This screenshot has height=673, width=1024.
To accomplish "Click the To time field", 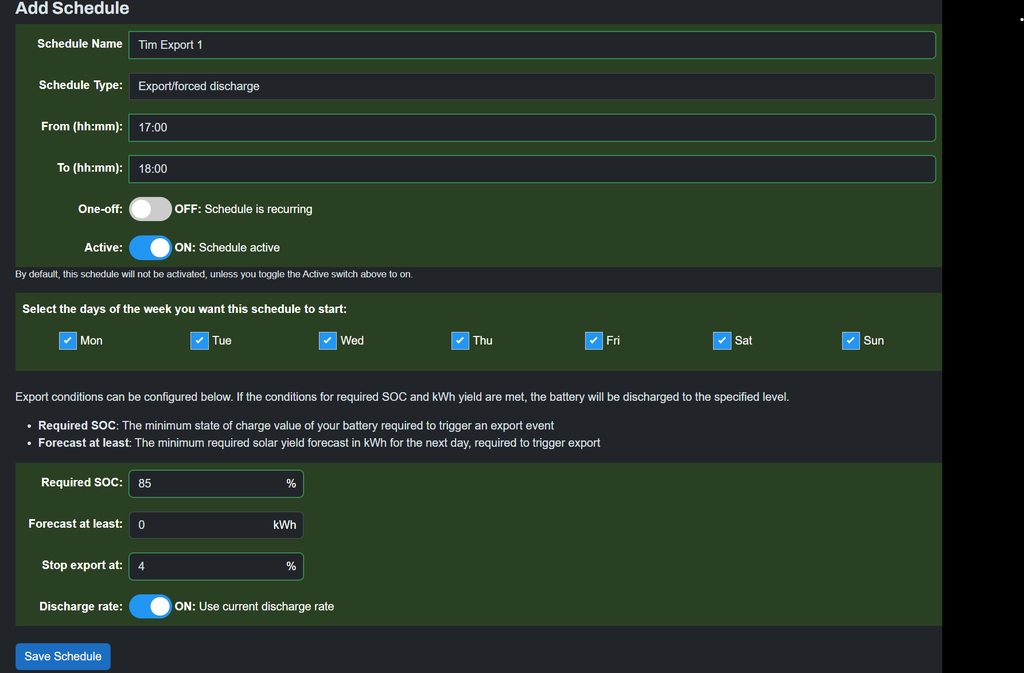I will (531, 169).
